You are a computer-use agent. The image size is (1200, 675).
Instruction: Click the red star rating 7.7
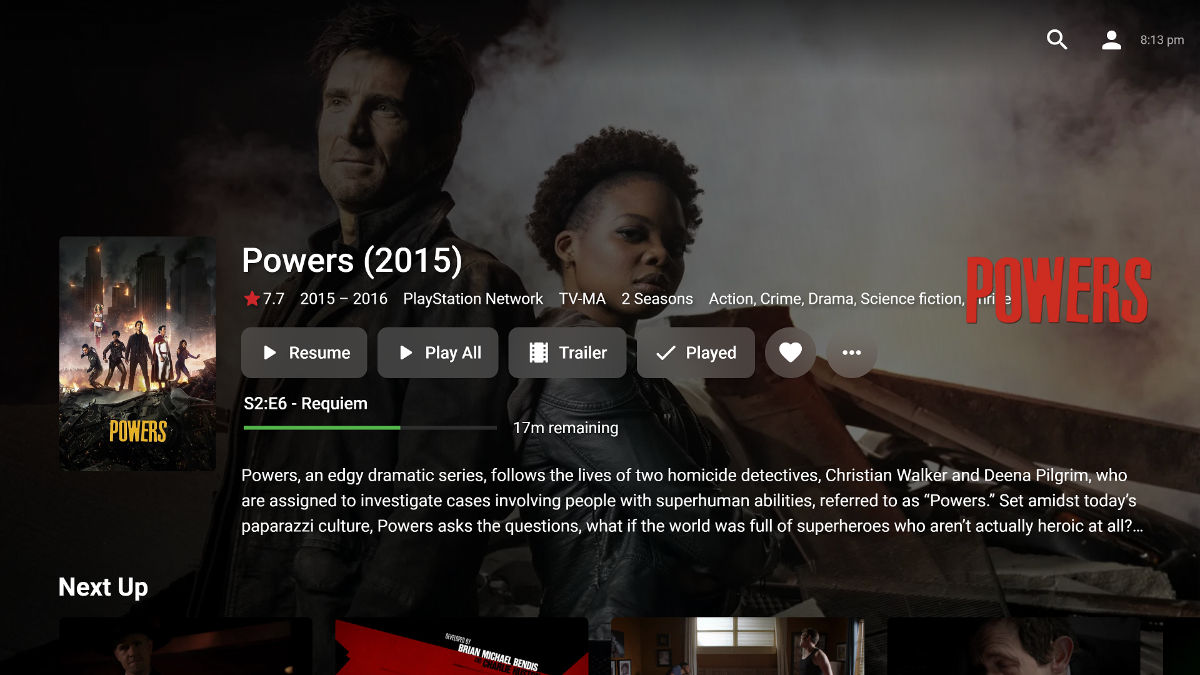[264, 299]
